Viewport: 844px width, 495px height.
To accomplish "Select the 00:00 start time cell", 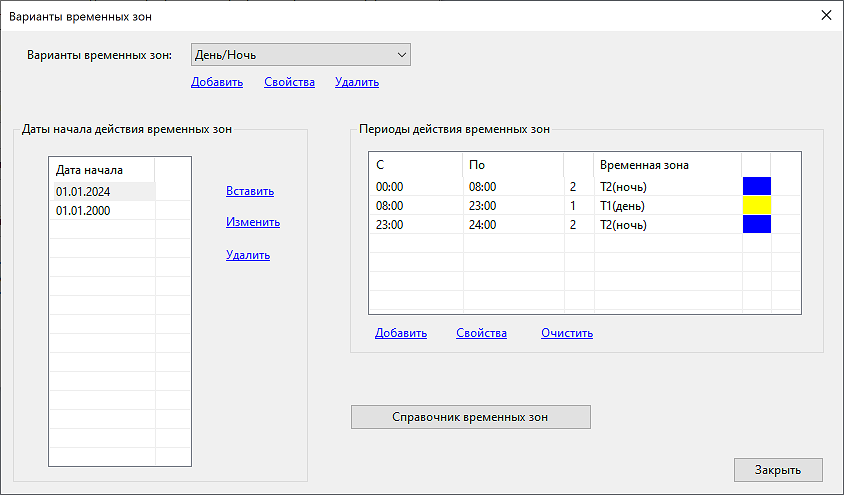I will click(x=416, y=187).
